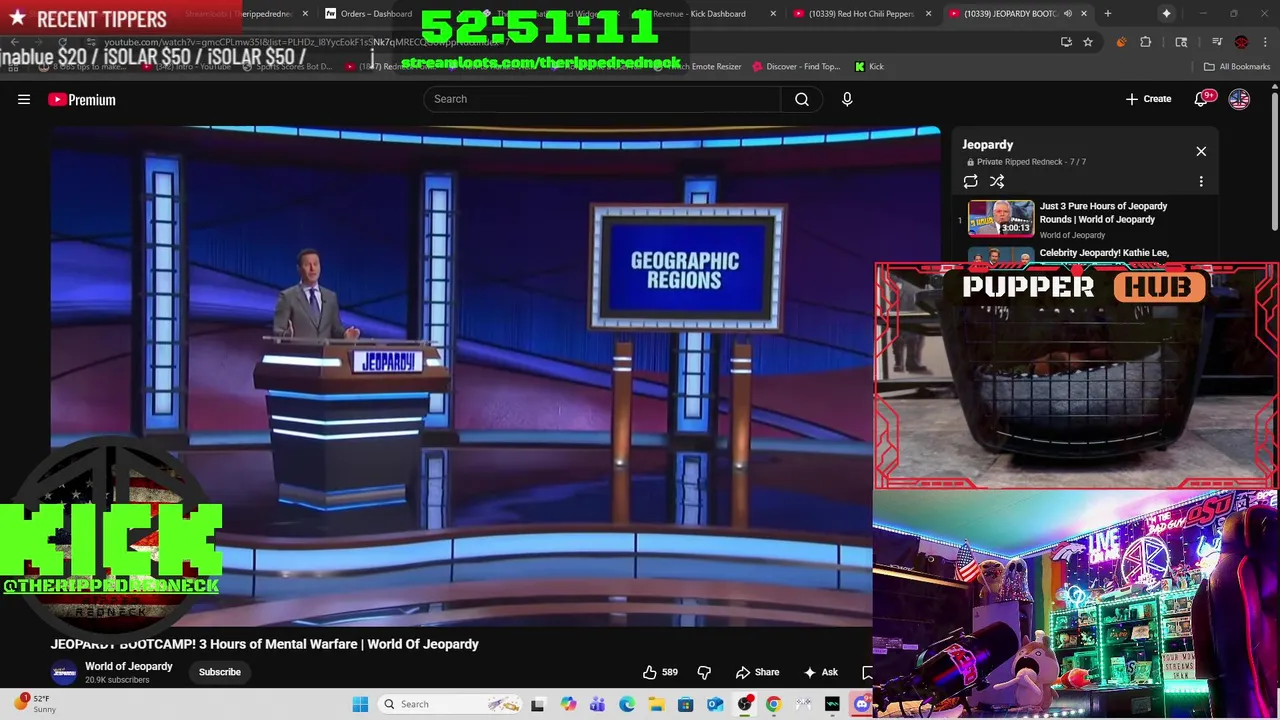Open Microsoft Teams from the taskbar
This screenshot has height=720, width=1280.
coord(597,704)
